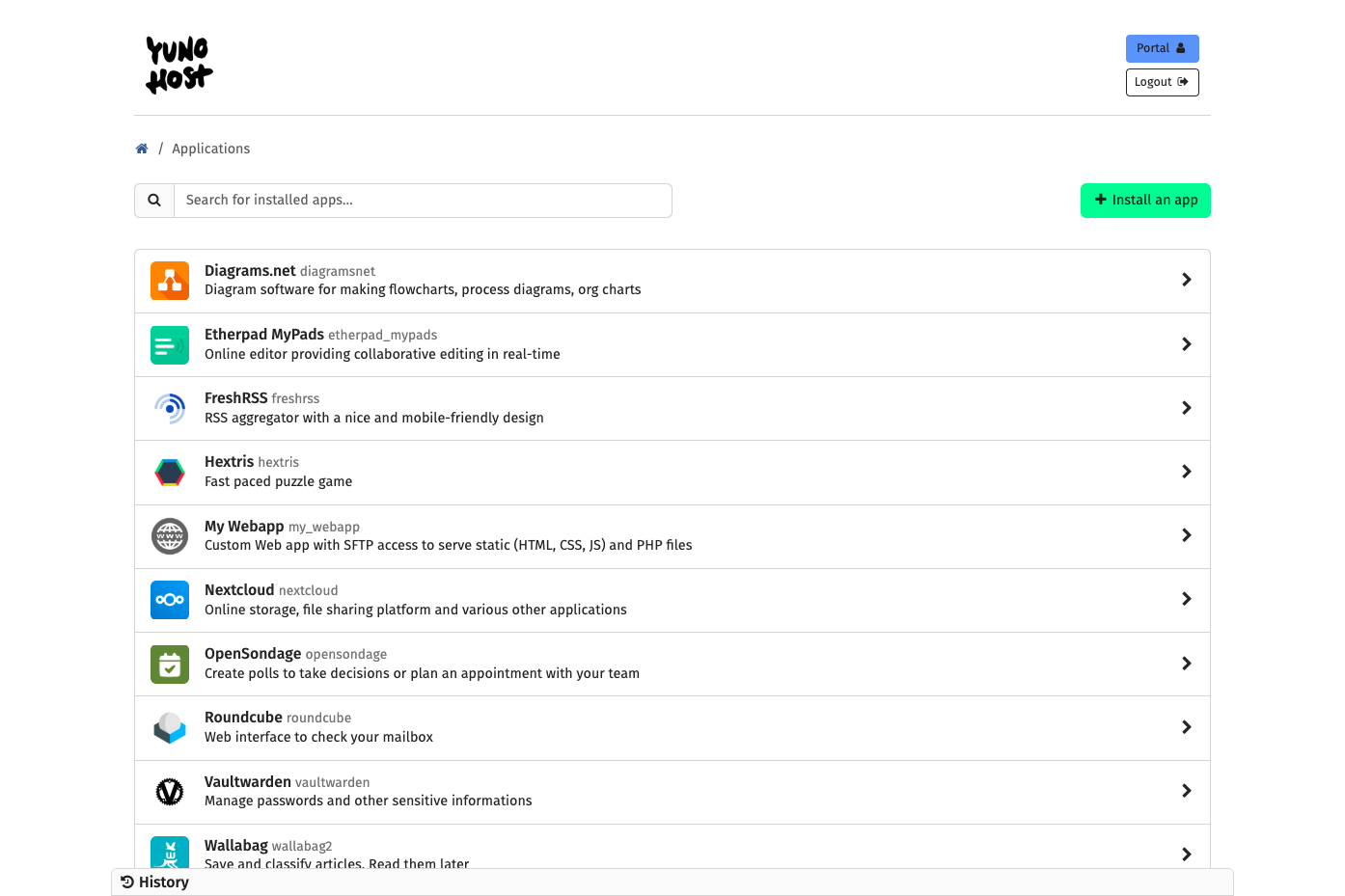Click the My Webapp title text
This screenshot has width=1345, height=896.
pos(244,527)
